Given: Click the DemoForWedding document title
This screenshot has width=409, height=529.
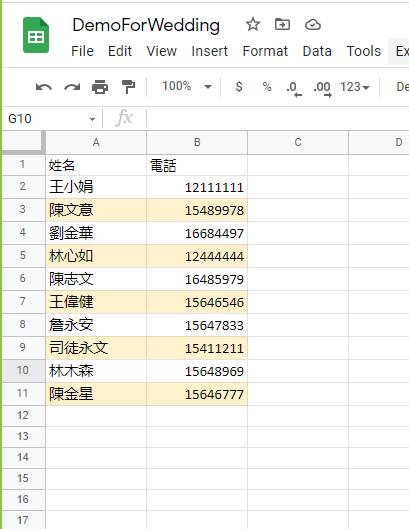Looking at the screenshot, I should tap(146, 25).
